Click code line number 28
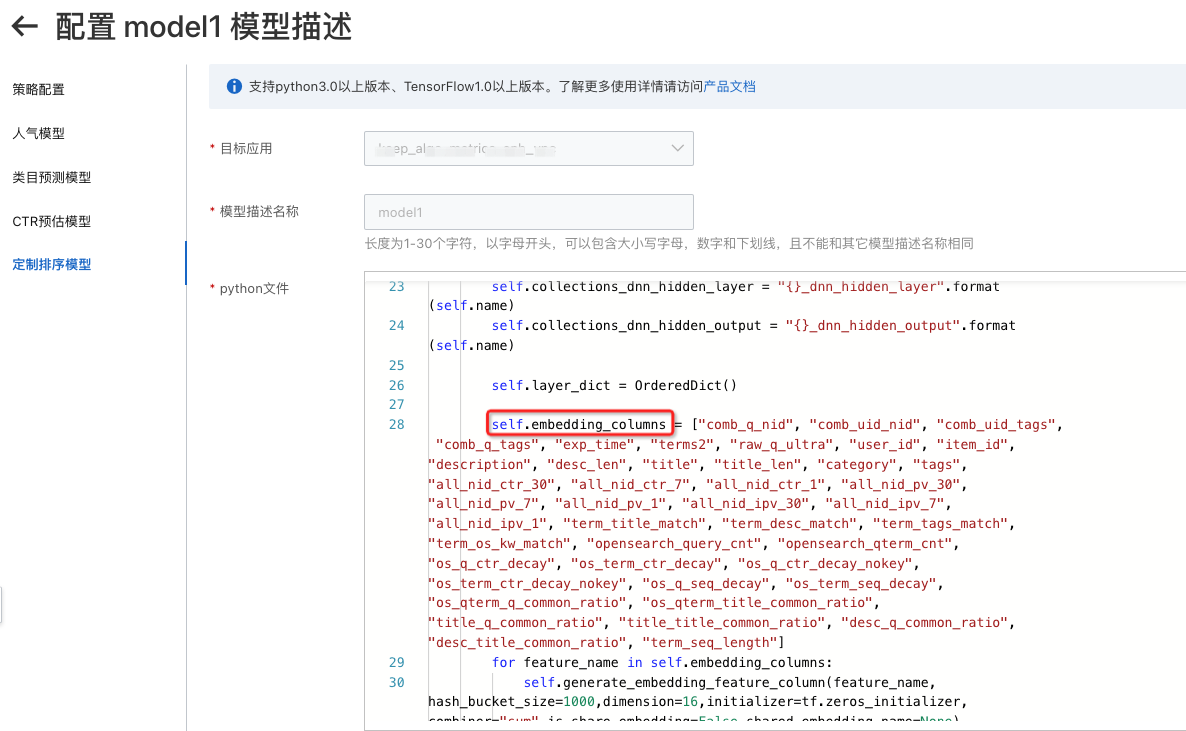1186x731 pixels. 396,425
